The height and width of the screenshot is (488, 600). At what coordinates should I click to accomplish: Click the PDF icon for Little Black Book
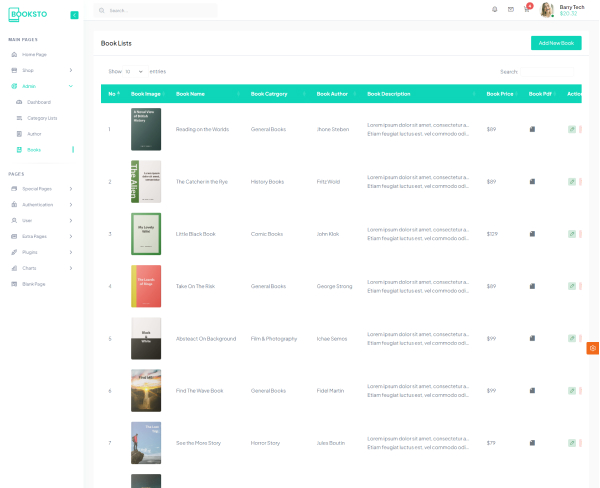[533, 234]
